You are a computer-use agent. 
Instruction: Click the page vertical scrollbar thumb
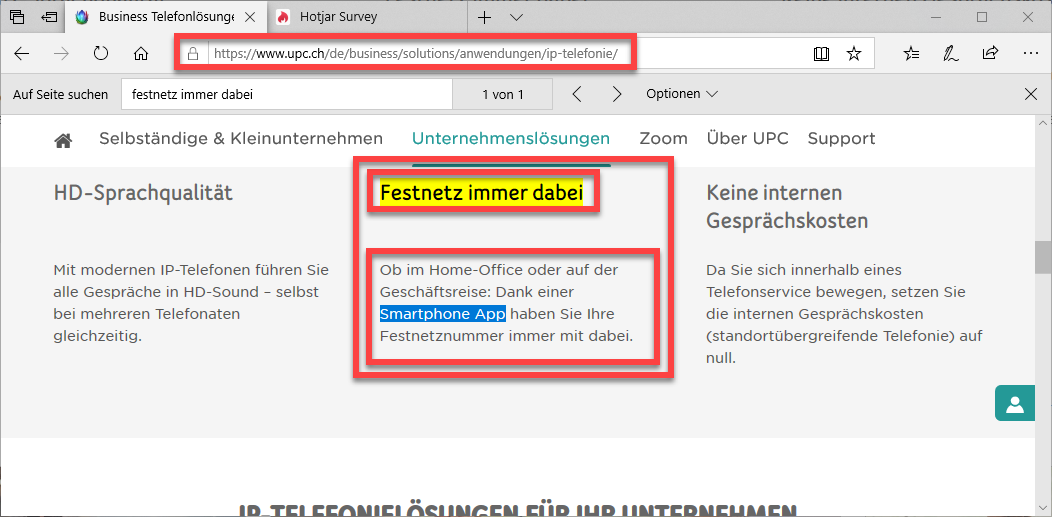(x=1042, y=257)
